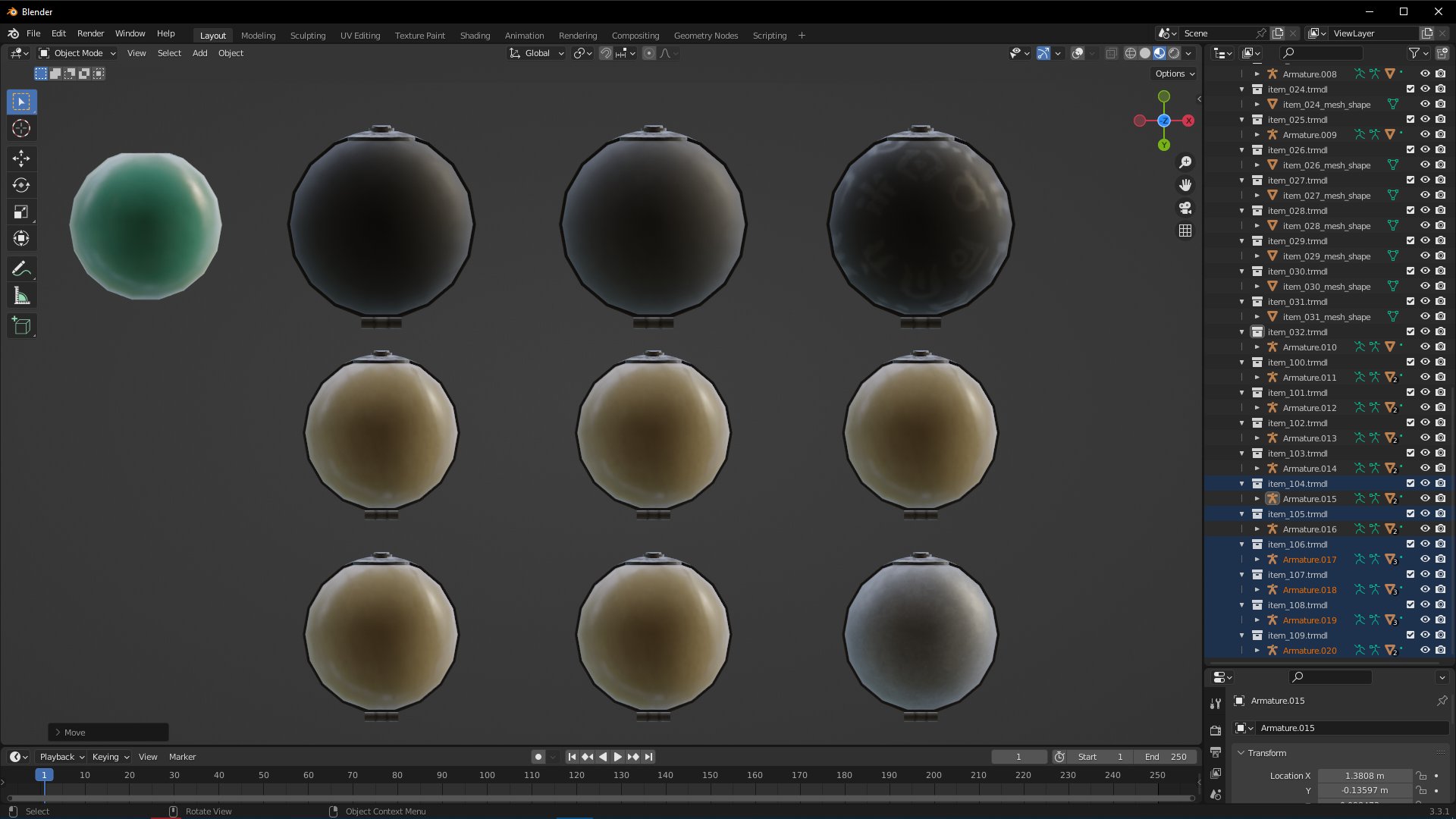Open the Playback dropdown in timeline
Screen dimensions: 1456x819
tap(61, 757)
